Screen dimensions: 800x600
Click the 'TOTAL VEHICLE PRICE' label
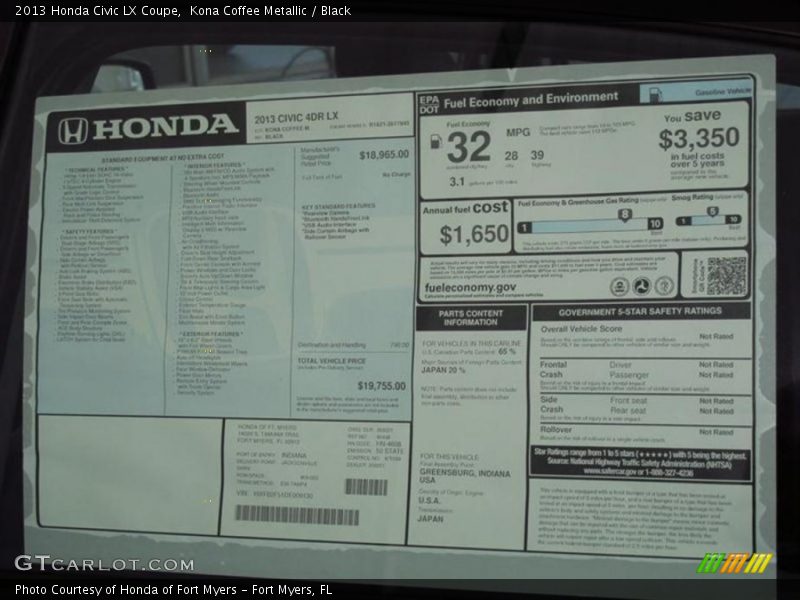(x=332, y=361)
